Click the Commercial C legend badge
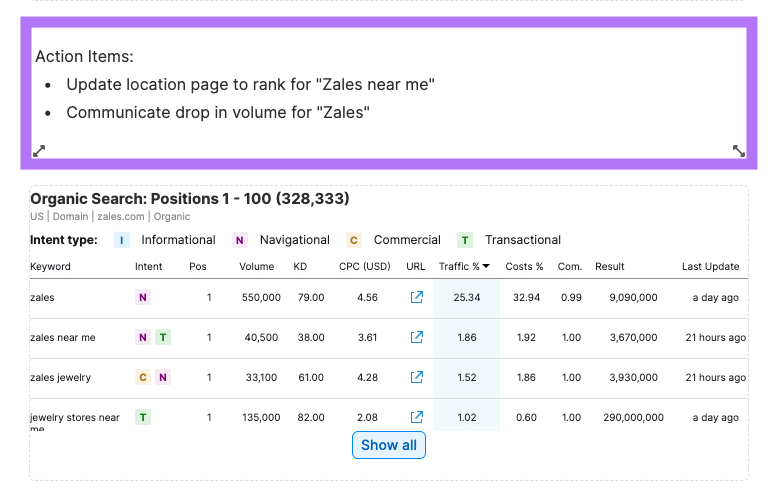 coord(353,240)
